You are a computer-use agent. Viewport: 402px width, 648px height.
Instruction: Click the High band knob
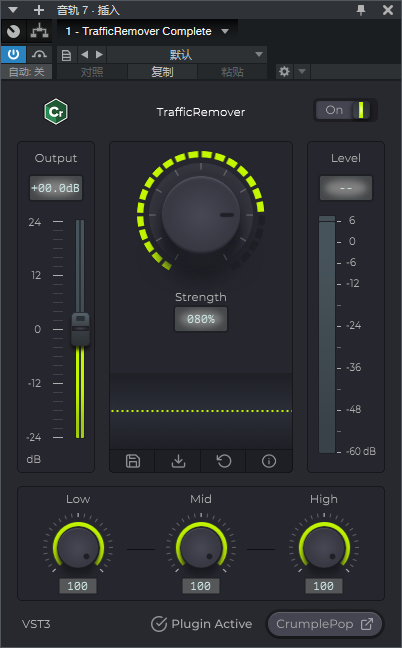324,548
